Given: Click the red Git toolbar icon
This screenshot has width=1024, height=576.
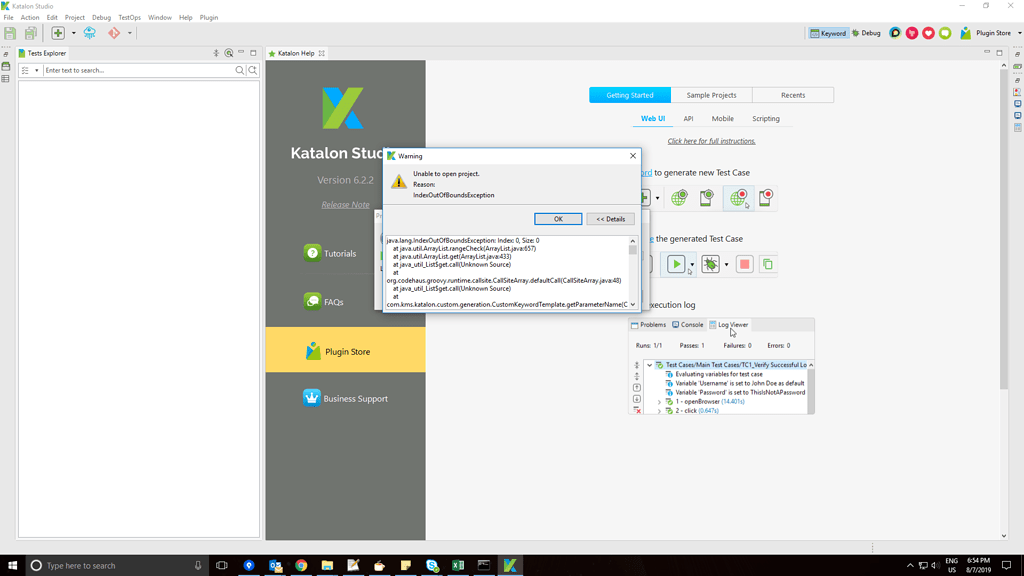Looking at the screenshot, I should pyautogui.click(x=114, y=33).
